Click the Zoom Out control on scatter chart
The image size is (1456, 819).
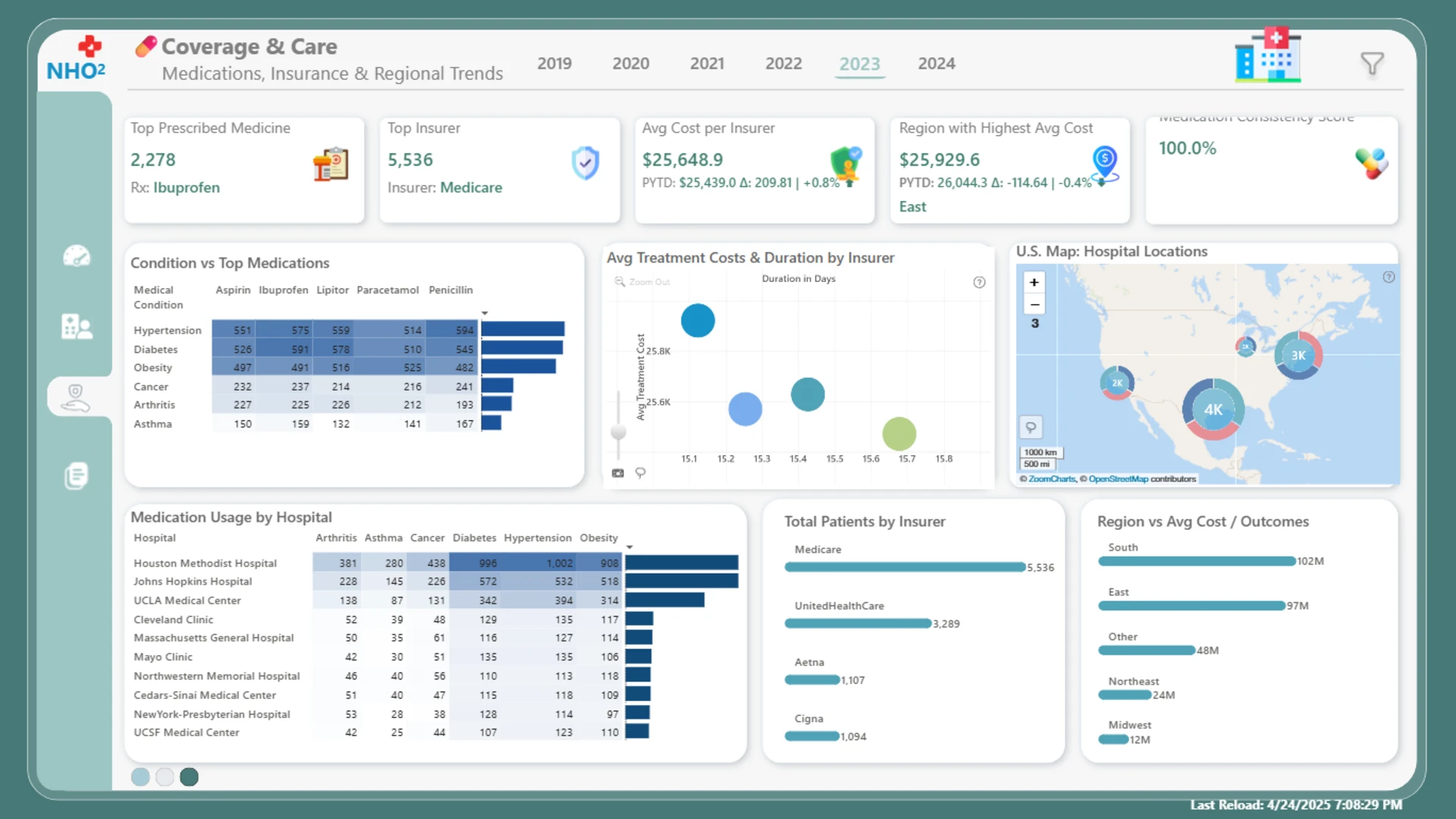point(642,282)
